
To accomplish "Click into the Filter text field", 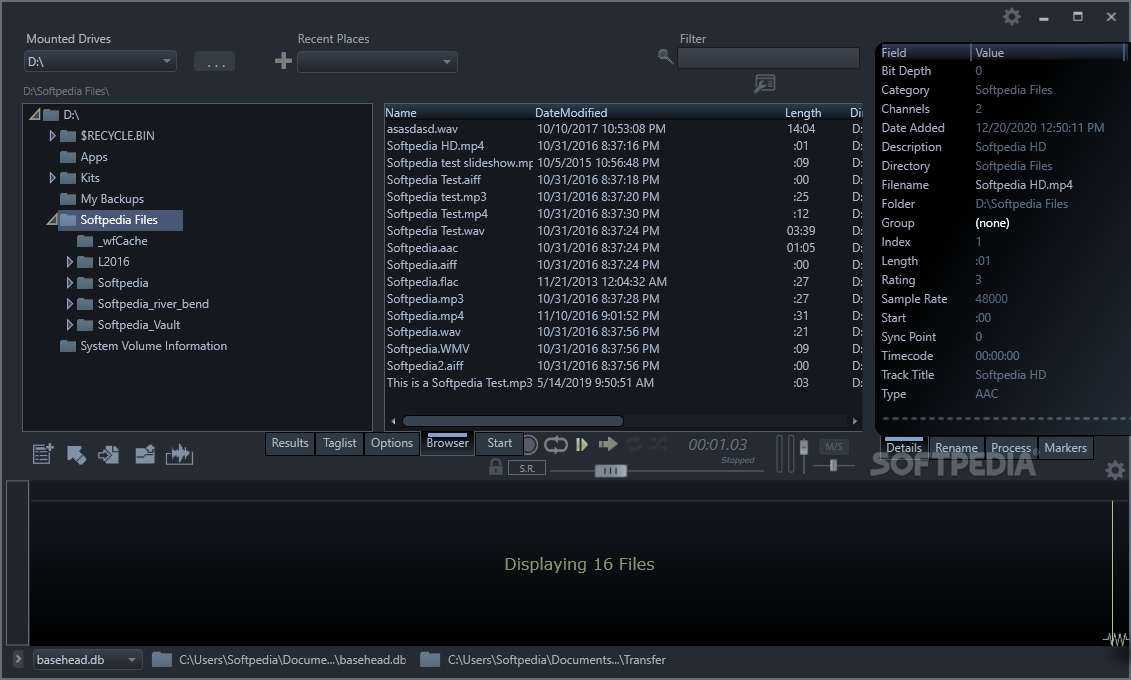I will (768, 58).
